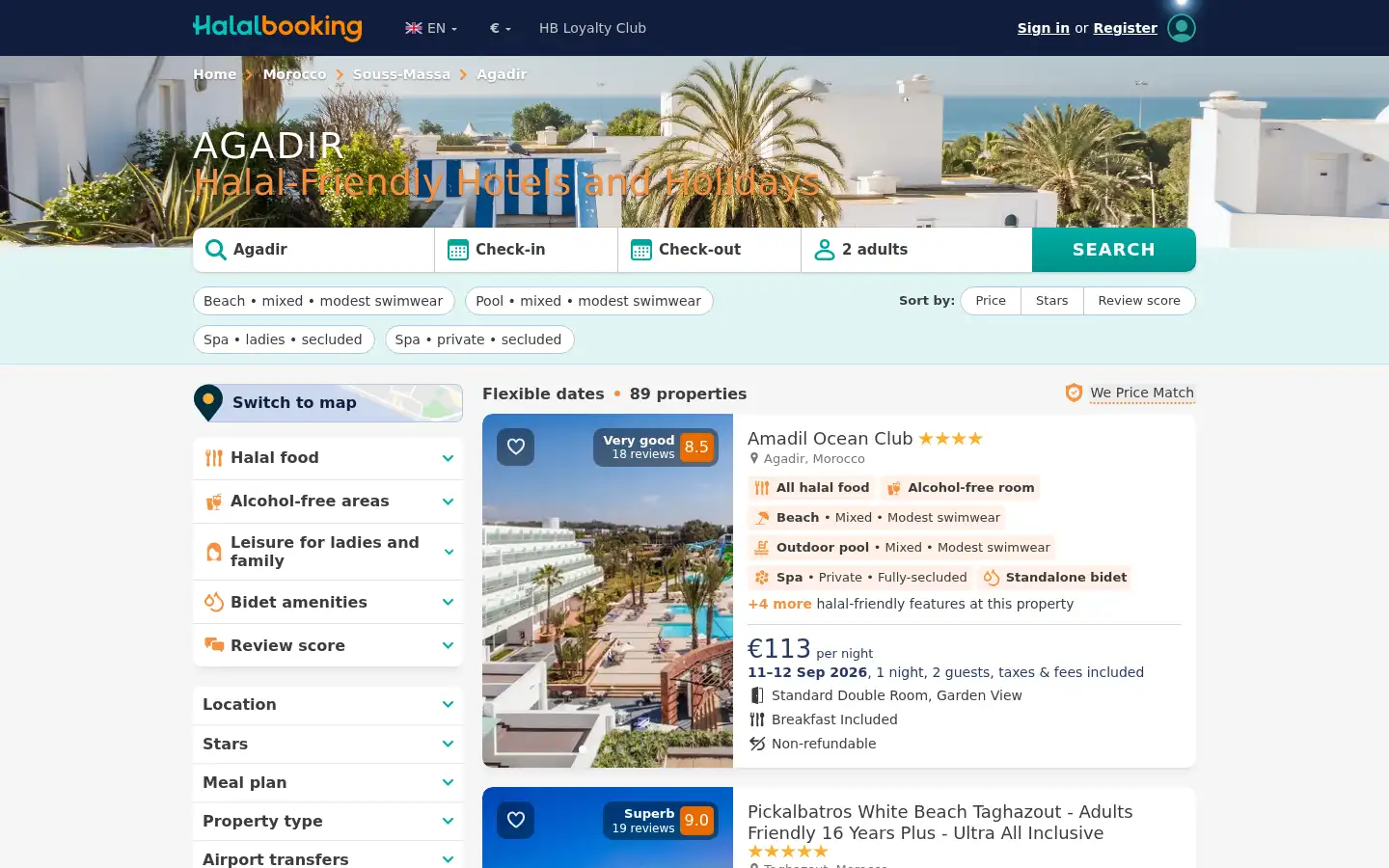
Task: Click +4 more halal-friendly features link
Action: click(x=779, y=604)
